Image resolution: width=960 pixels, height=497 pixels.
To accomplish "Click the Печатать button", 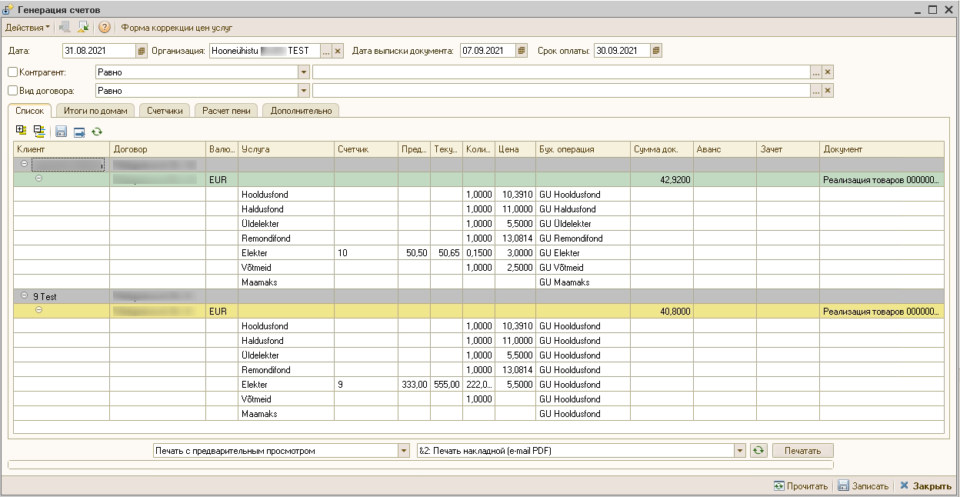I will pyautogui.click(x=803, y=450).
